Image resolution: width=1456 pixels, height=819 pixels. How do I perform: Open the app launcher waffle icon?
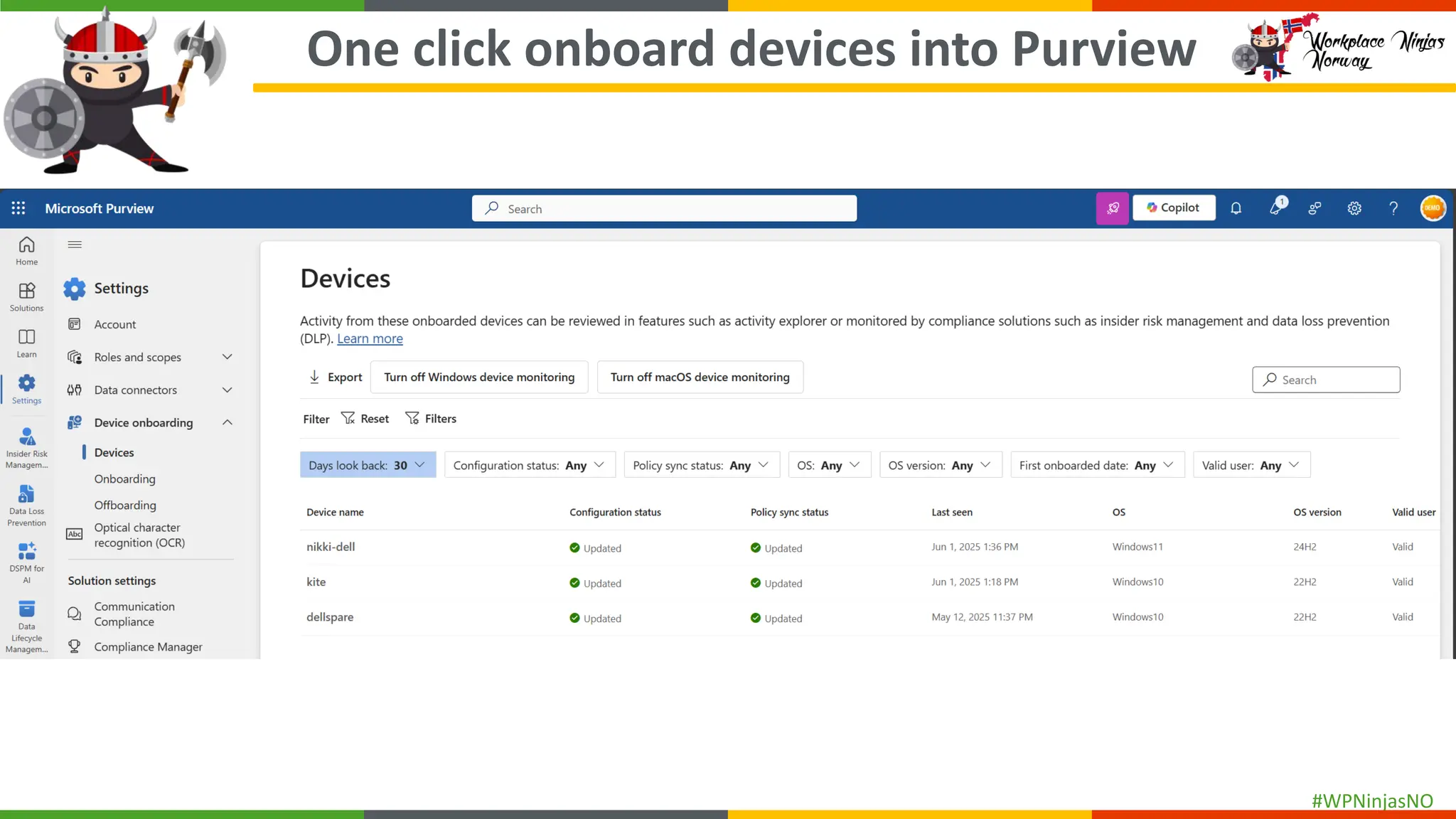(x=18, y=208)
